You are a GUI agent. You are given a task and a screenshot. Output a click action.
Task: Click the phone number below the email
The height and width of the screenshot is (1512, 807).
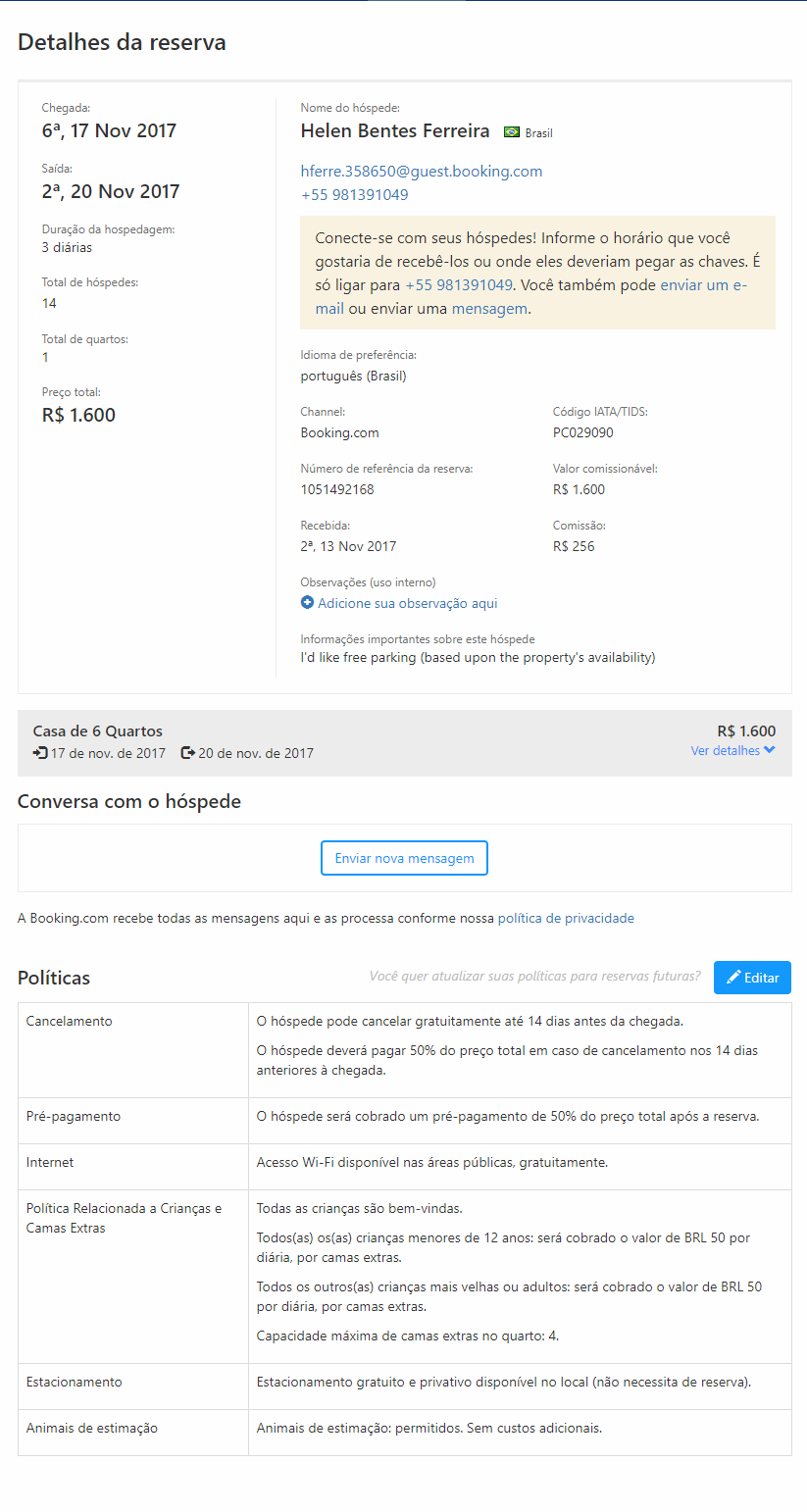pyautogui.click(x=354, y=195)
